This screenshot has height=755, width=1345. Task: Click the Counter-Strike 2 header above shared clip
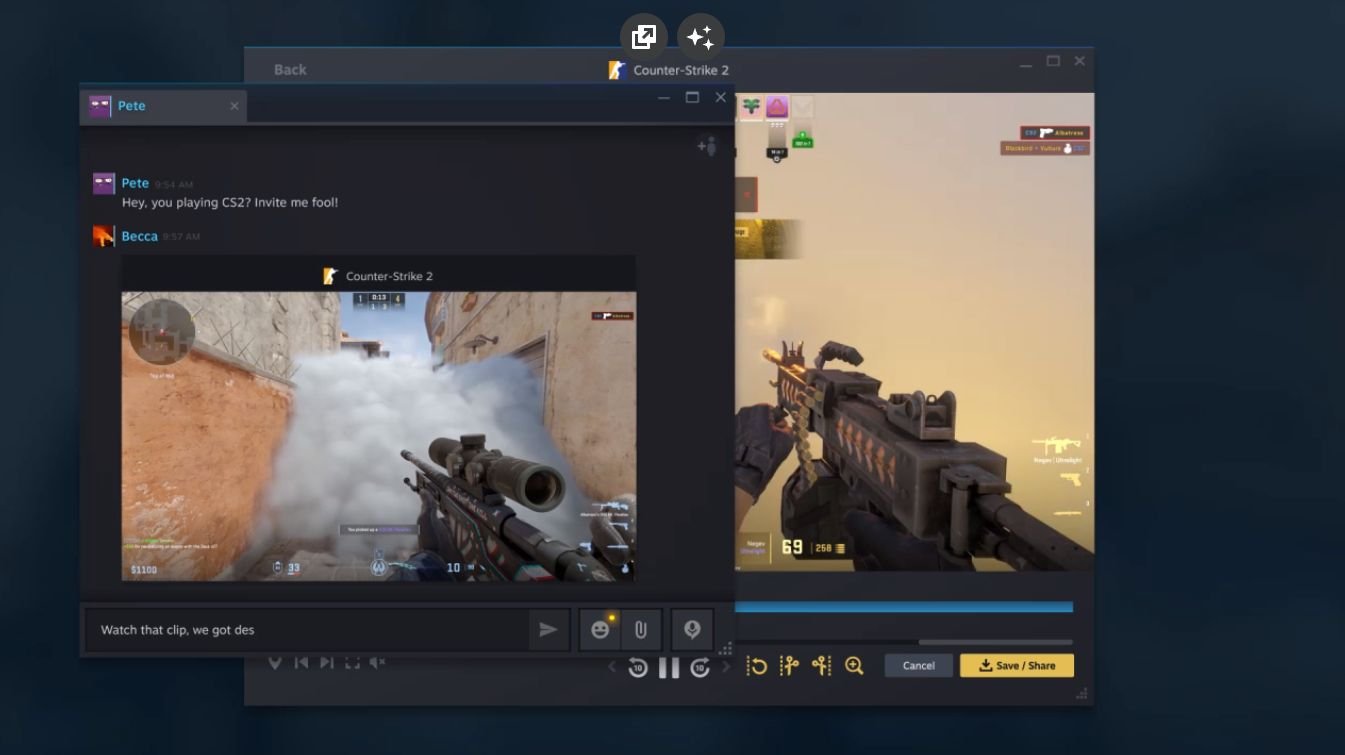(378, 276)
